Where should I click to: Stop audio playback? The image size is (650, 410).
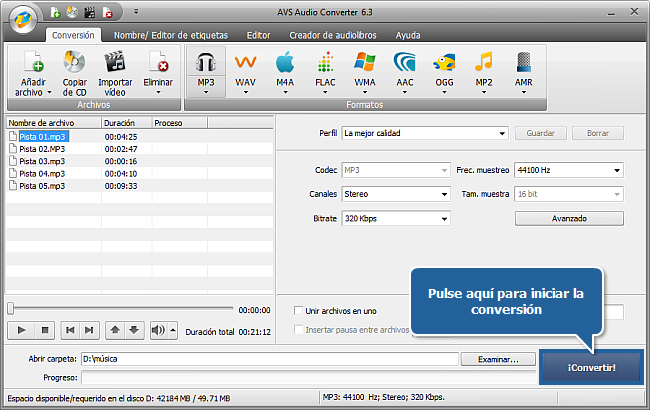click(44, 329)
